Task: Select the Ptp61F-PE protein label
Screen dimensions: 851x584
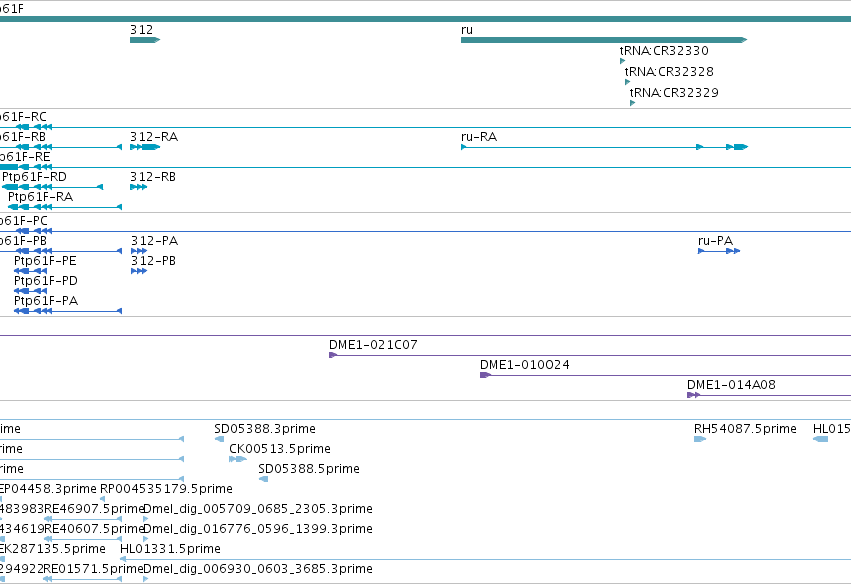Action: tap(45, 261)
